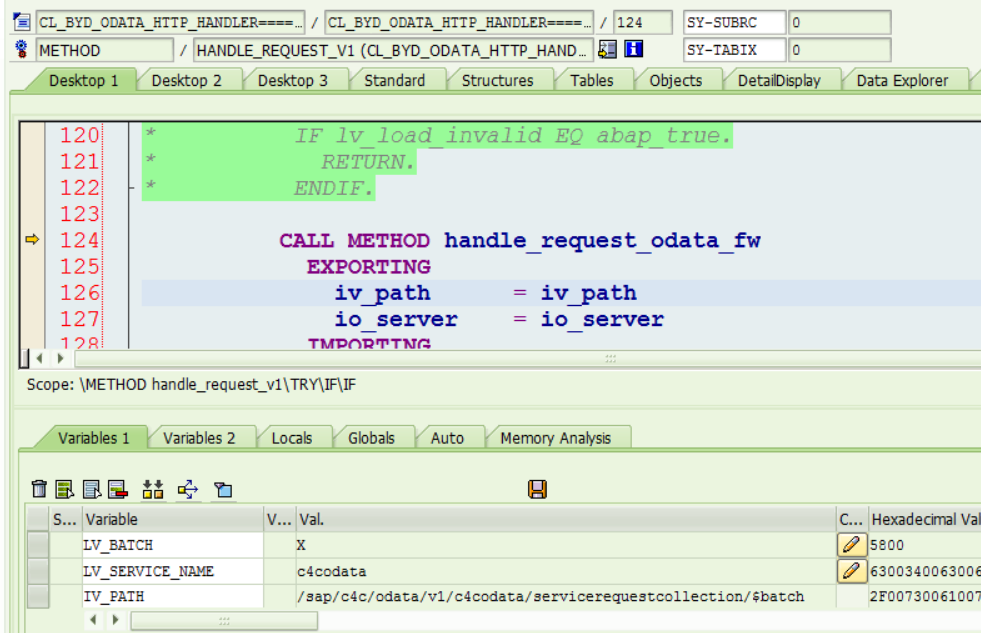Open the Objects tab

click(x=675, y=81)
